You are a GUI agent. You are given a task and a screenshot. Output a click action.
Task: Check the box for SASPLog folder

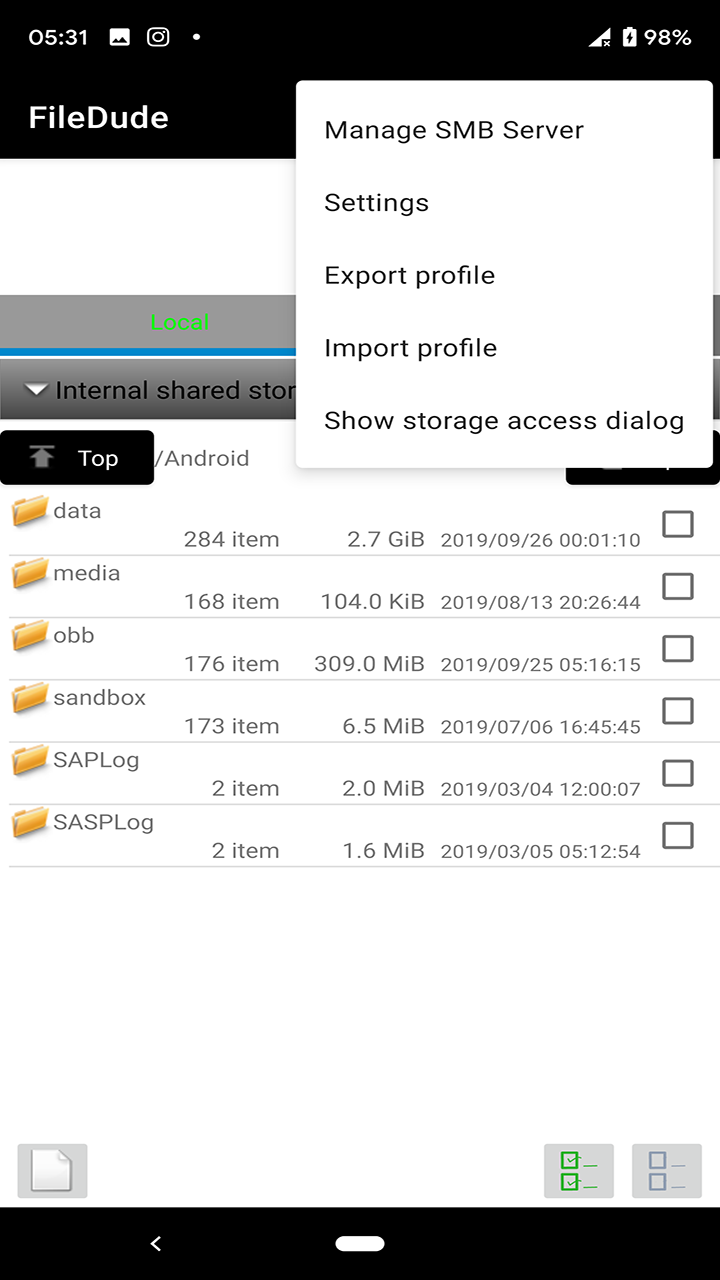(x=678, y=835)
